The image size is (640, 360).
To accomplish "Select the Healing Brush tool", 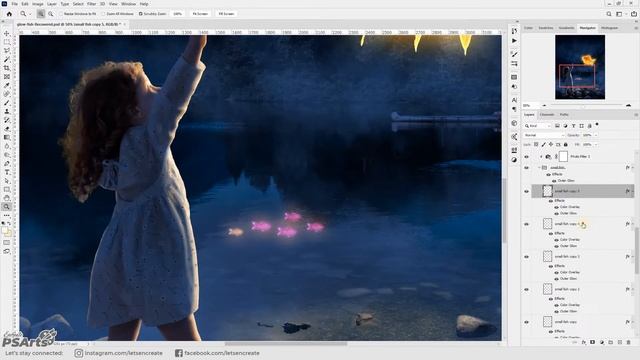I will click(7, 94).
